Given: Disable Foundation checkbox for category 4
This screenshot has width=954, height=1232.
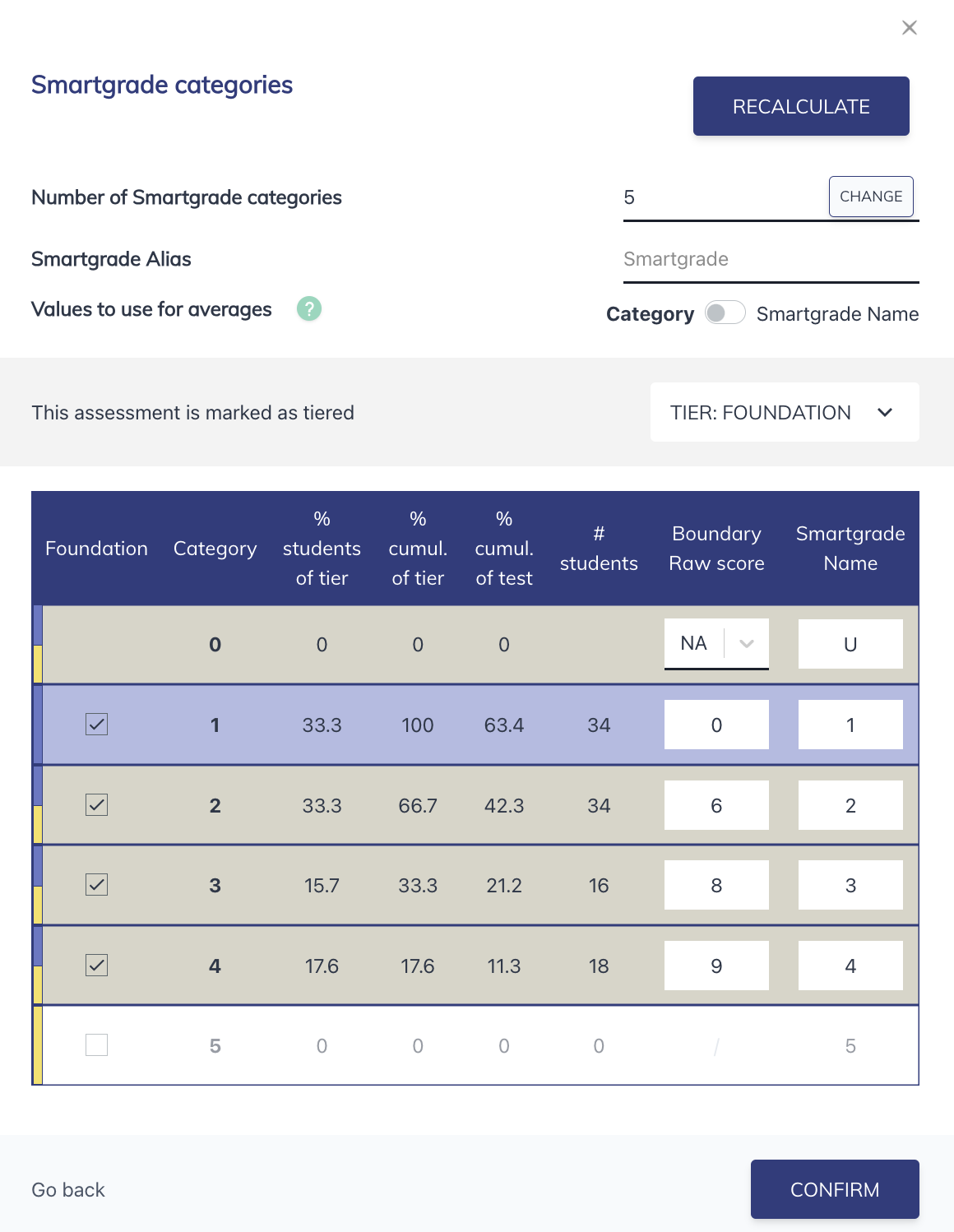Looking at the screenshot, I should 96,965.
